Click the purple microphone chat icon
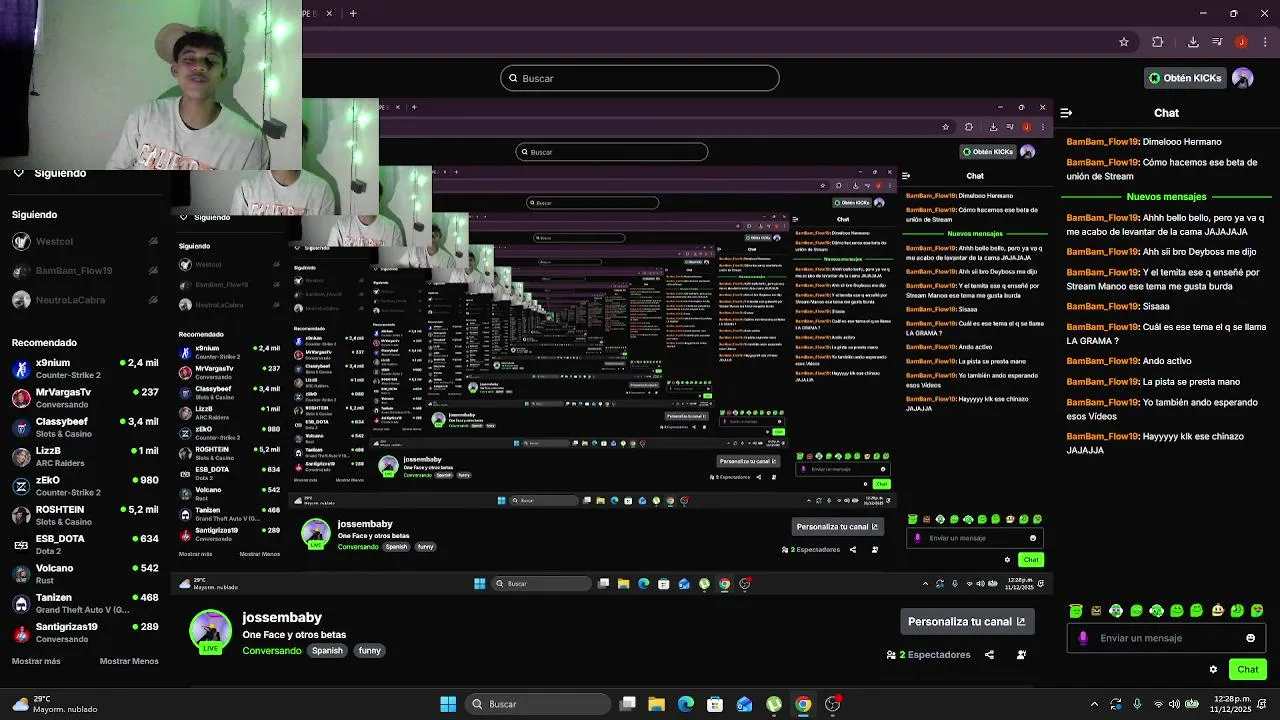The image size is (1280, 720). pos(1083,638)
